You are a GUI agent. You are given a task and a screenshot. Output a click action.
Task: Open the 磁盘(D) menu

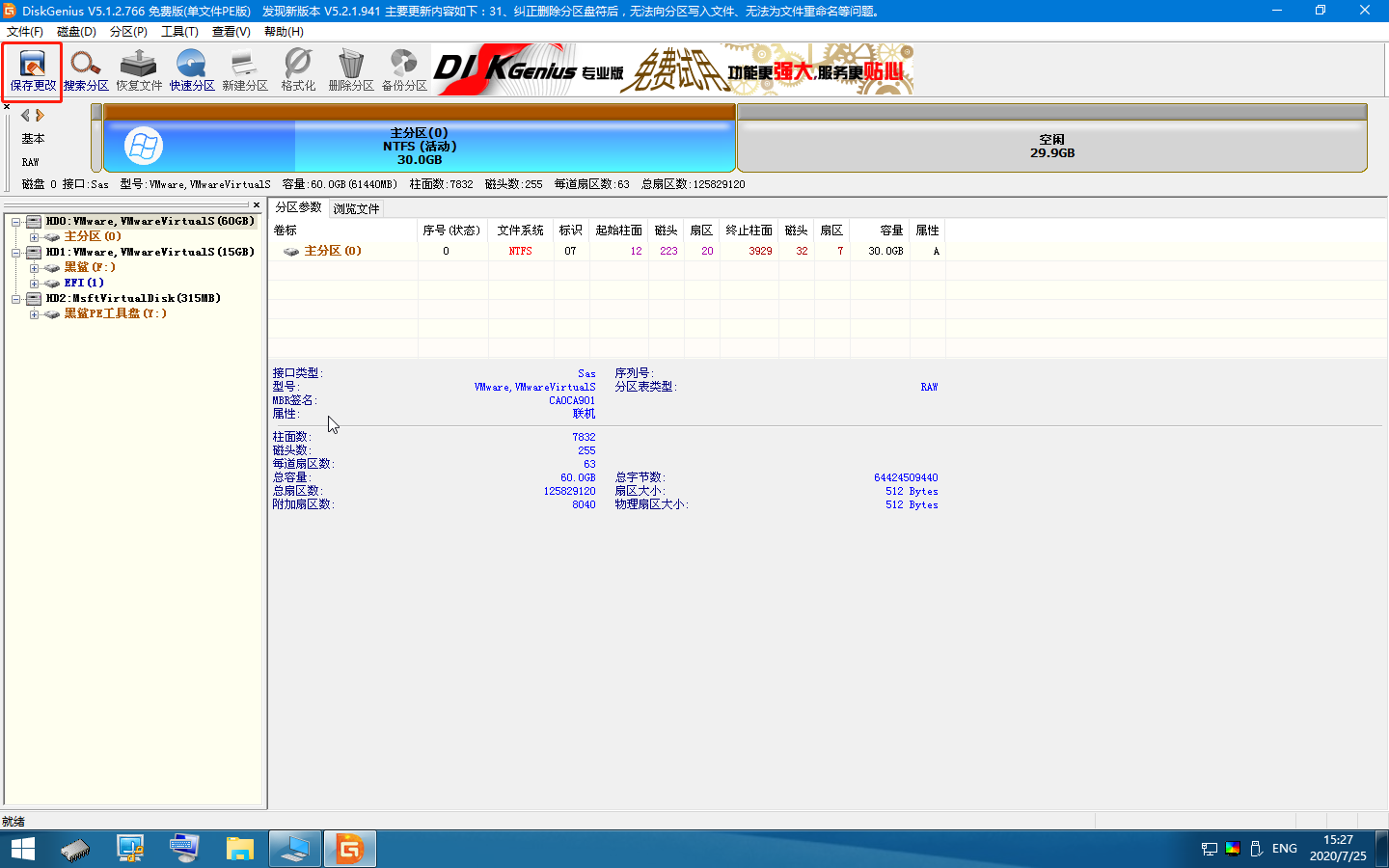[x=76, y=32]
